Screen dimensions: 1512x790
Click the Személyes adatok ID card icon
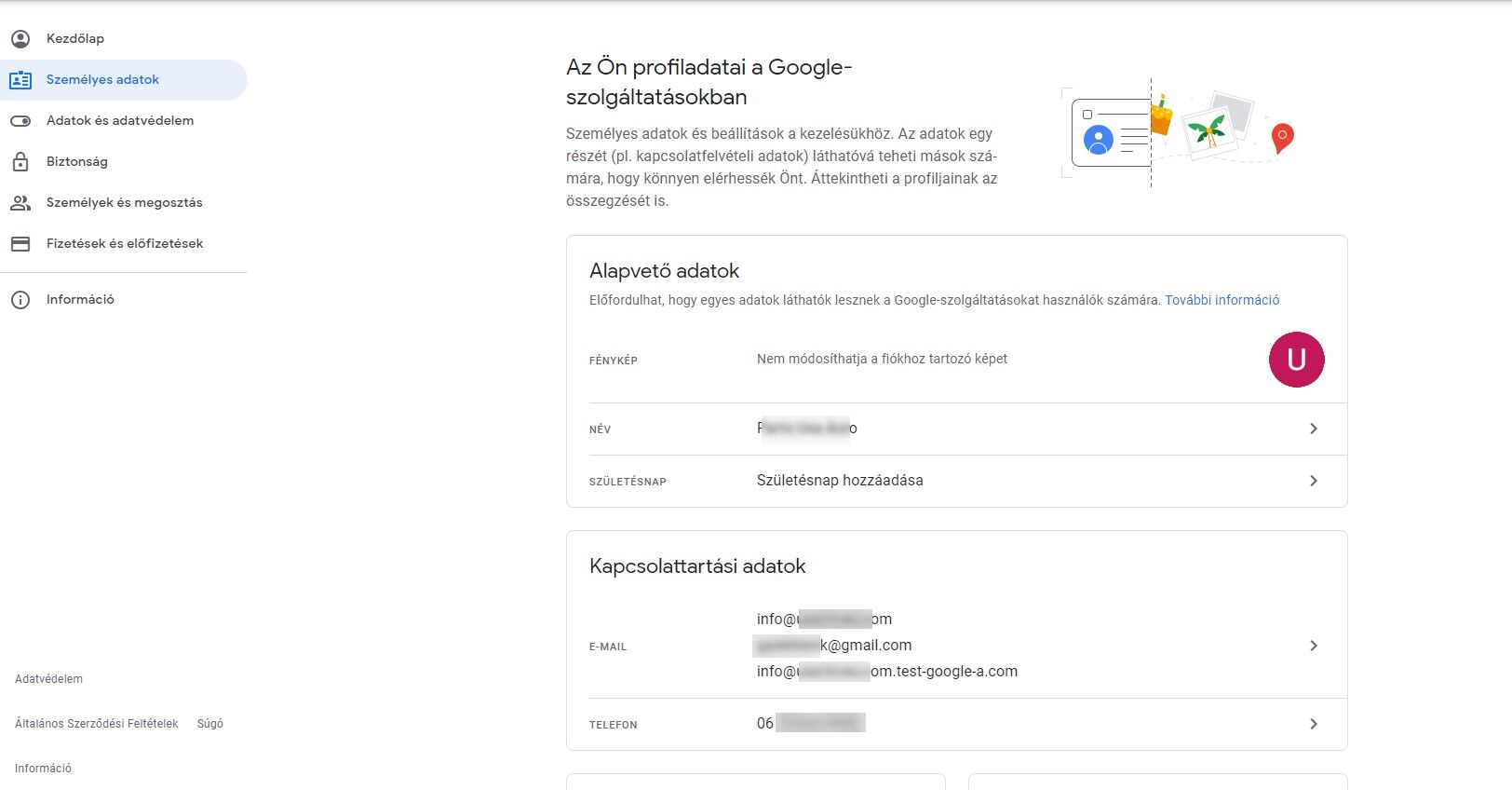(20, 80)
